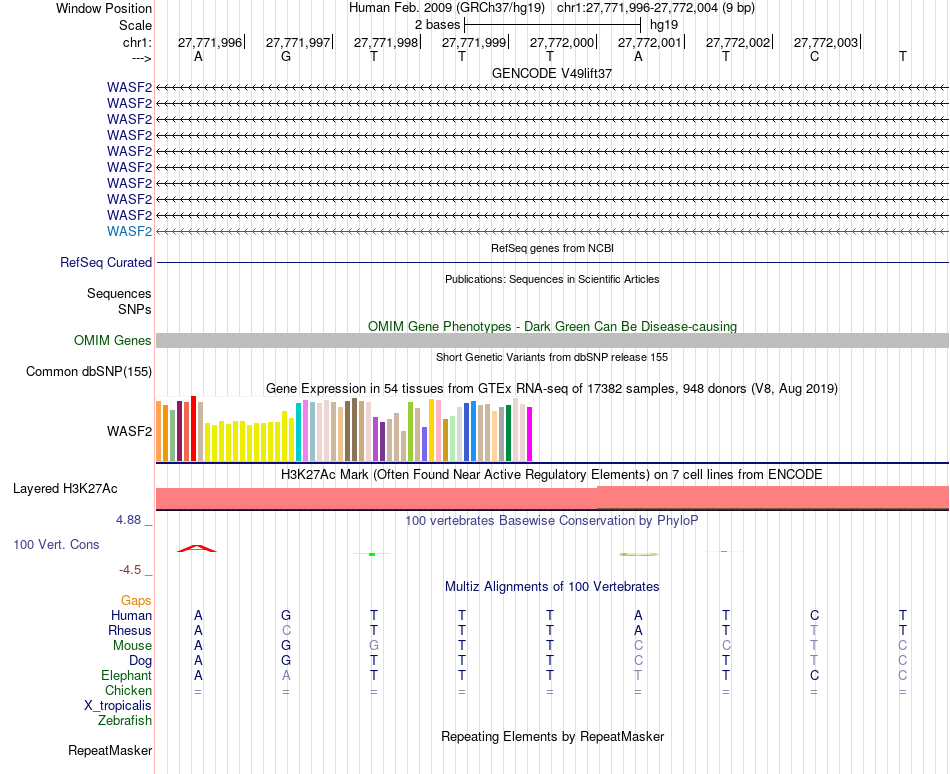The image size is (950, 774).
Task: Click the Sequences track label
Action: [x=119, y=294]
